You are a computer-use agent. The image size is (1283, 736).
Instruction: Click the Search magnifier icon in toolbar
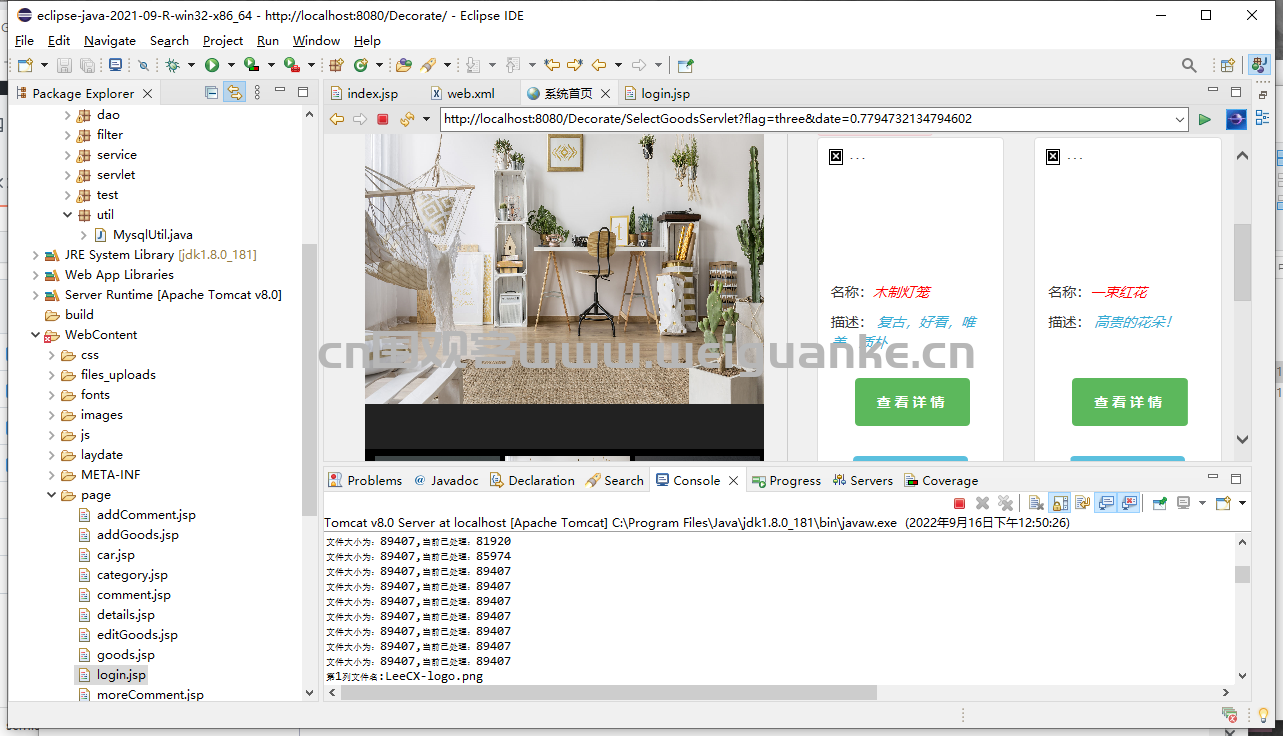click(1189, 65)
